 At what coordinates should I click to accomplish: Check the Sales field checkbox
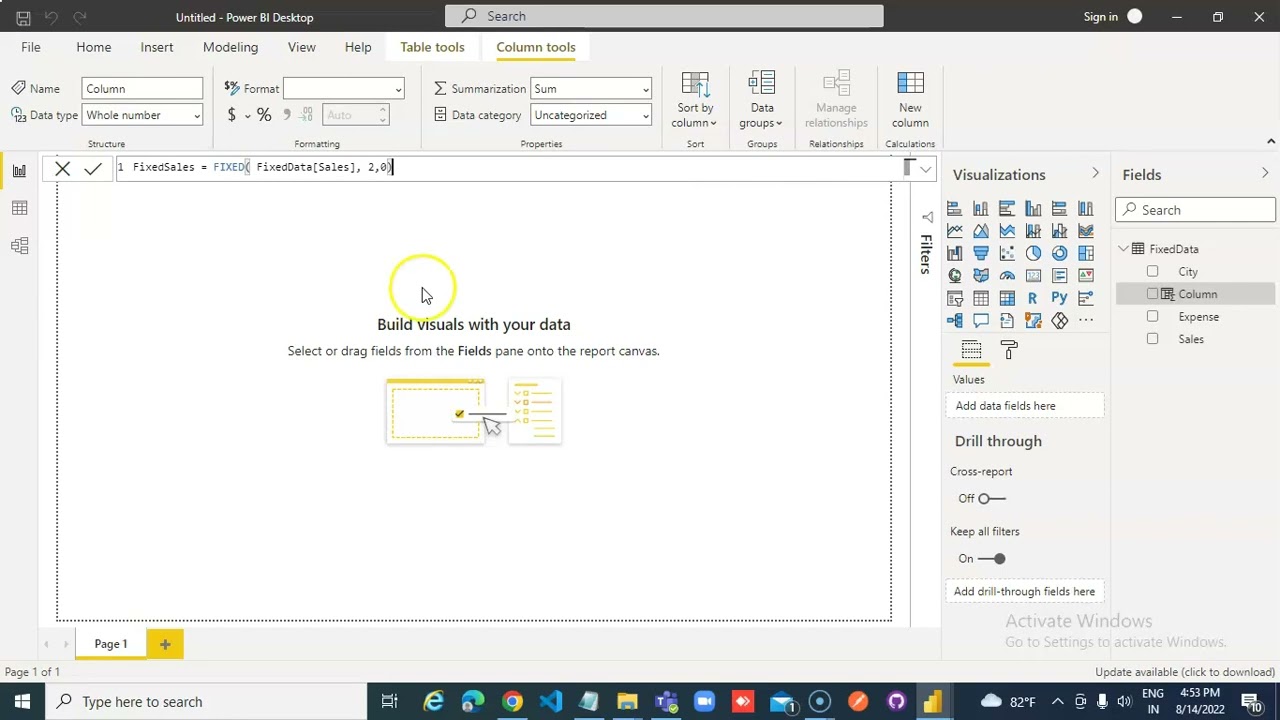(1152, 339)
